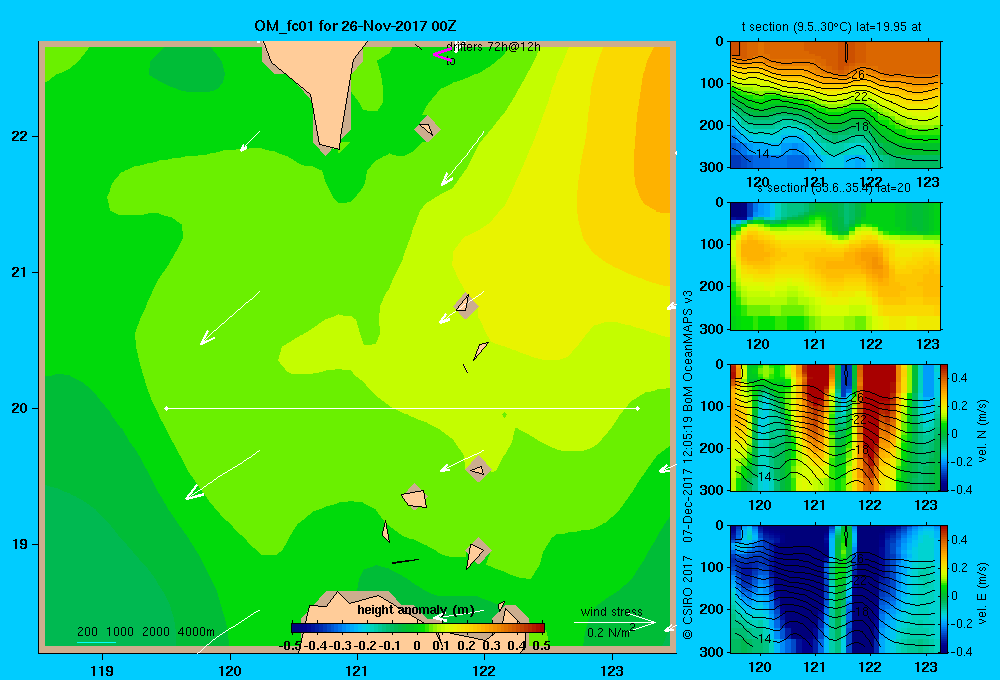
Task: Open the eastward velocity section panel
Action: coord(835,589)
